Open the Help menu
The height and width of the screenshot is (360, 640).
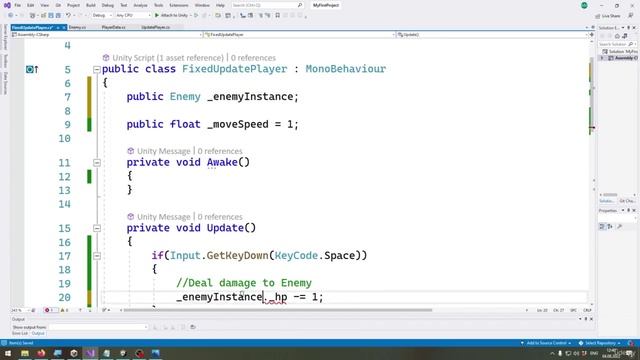click(x=220, y=5)
